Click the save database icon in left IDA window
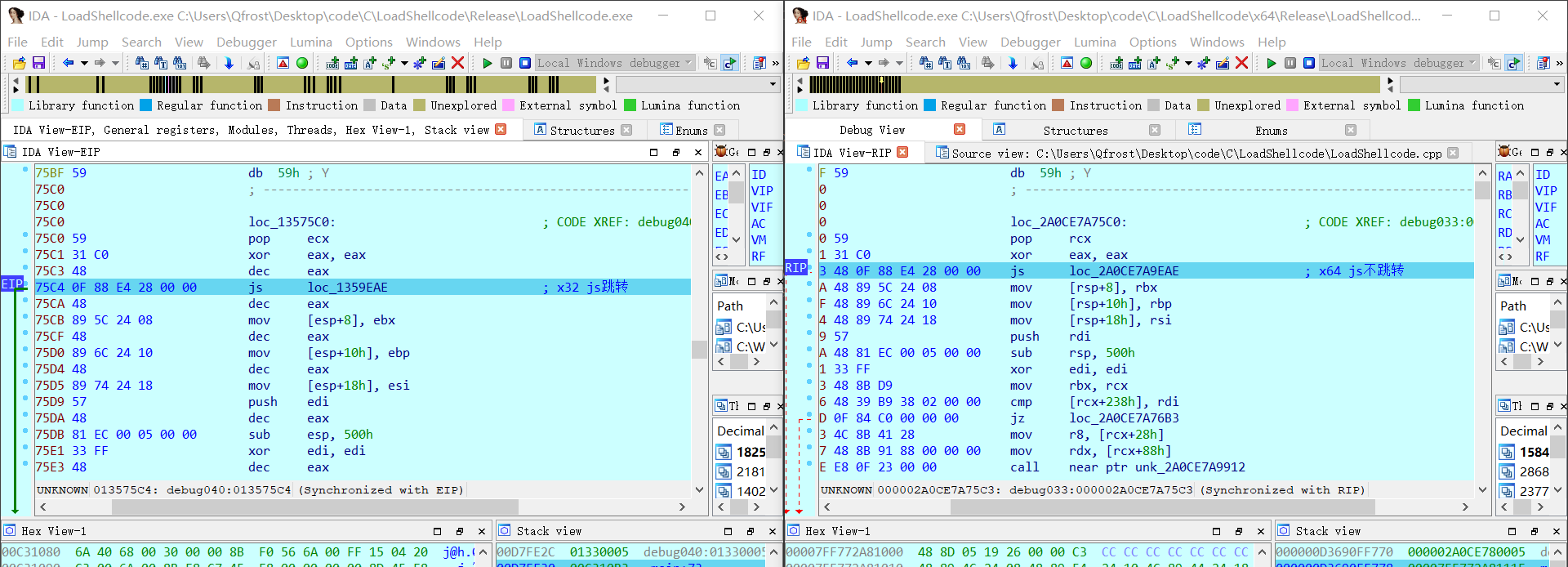The width and height of the screenshot is (1568, 567). click(x=38, y=63)
